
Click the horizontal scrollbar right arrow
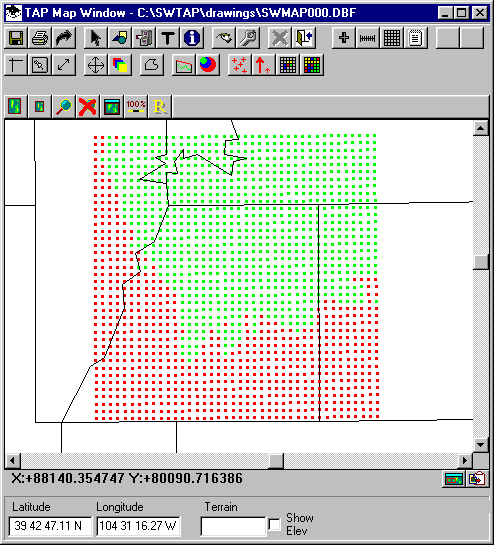tap(465, 461)
